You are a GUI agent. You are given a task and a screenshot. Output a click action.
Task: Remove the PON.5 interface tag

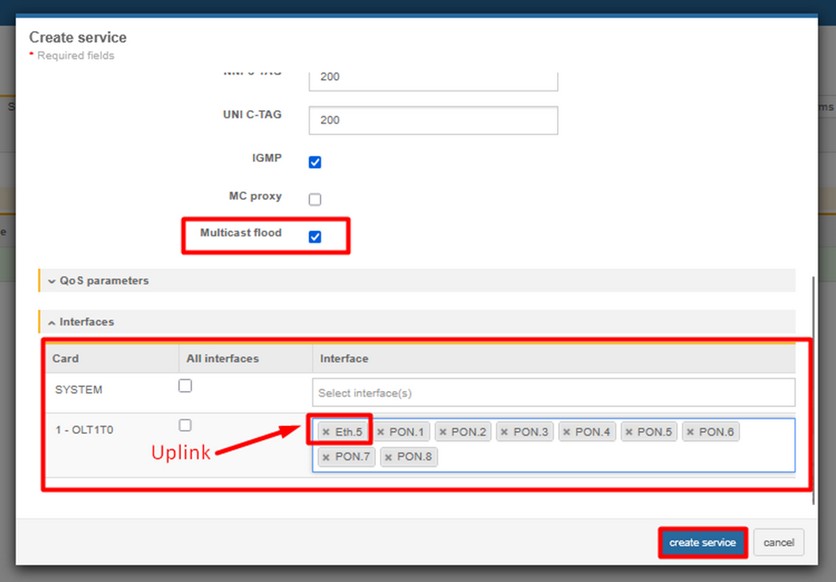[628, 432]
